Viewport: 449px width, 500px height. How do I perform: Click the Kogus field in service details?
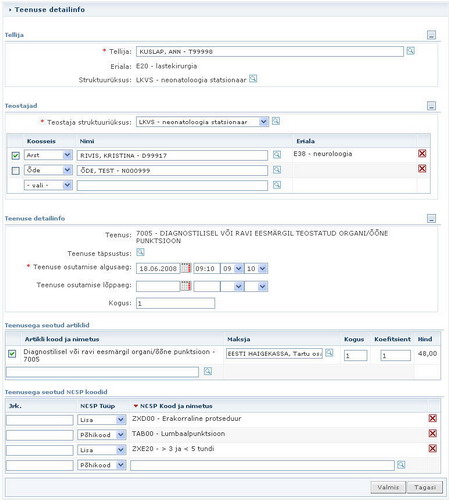[x=175, y=303]
